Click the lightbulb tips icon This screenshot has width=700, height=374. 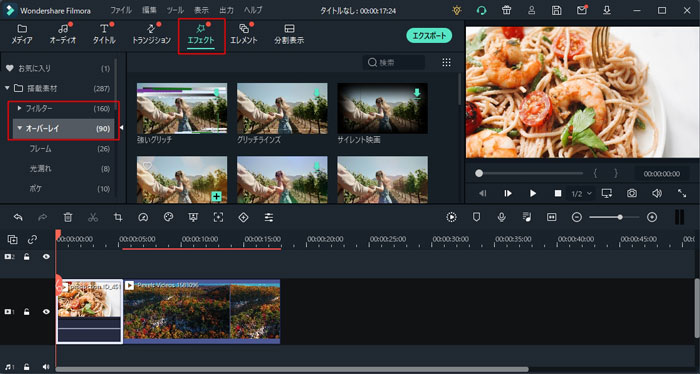(x=457, y=10)
